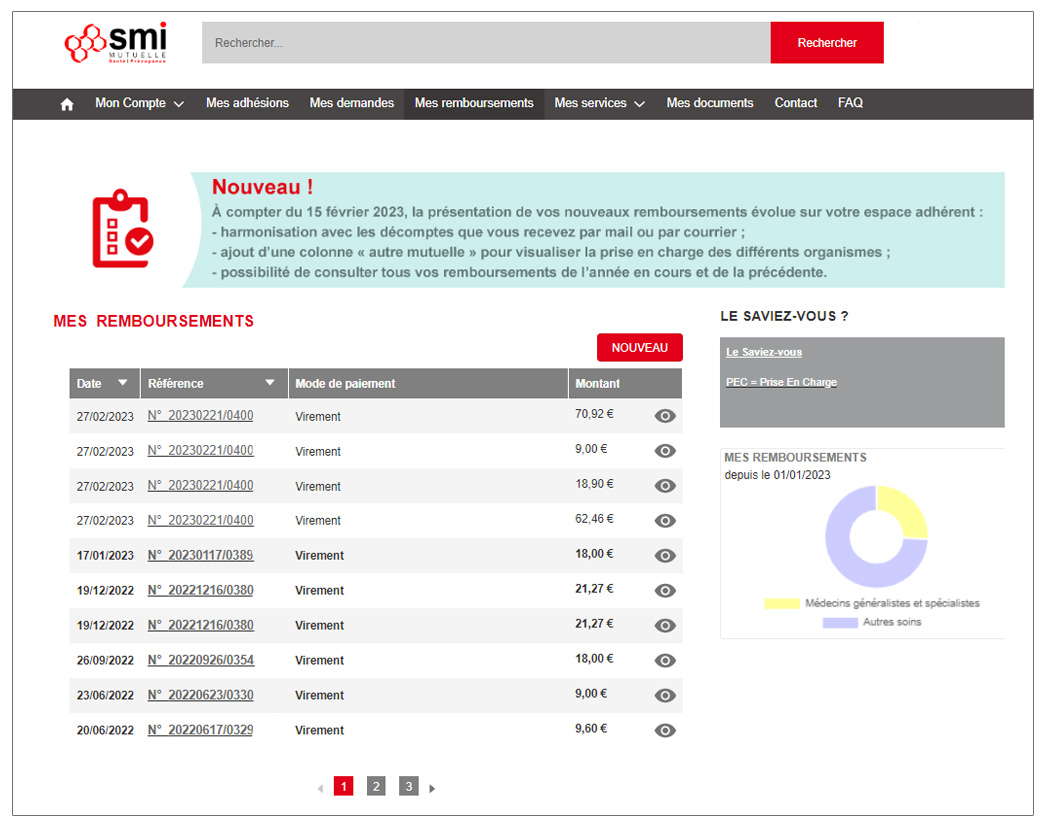Go to next page using right arrow
Image resolution: width=1046 pixels, height=827 pixels.
(432, 788)
